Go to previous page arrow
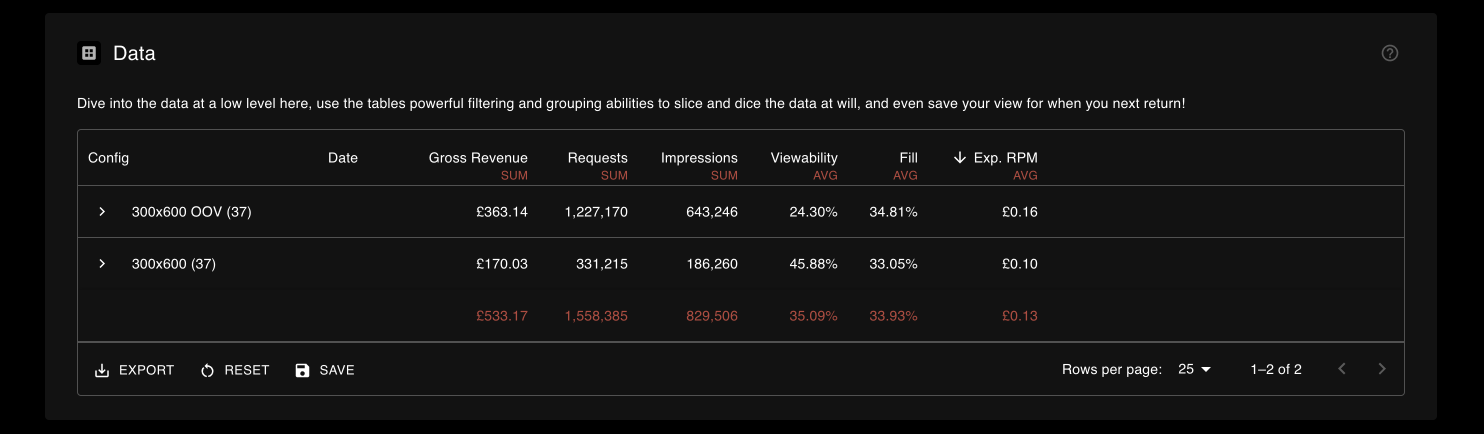Screen dimensions: 1484x434 coord(1342,369)
